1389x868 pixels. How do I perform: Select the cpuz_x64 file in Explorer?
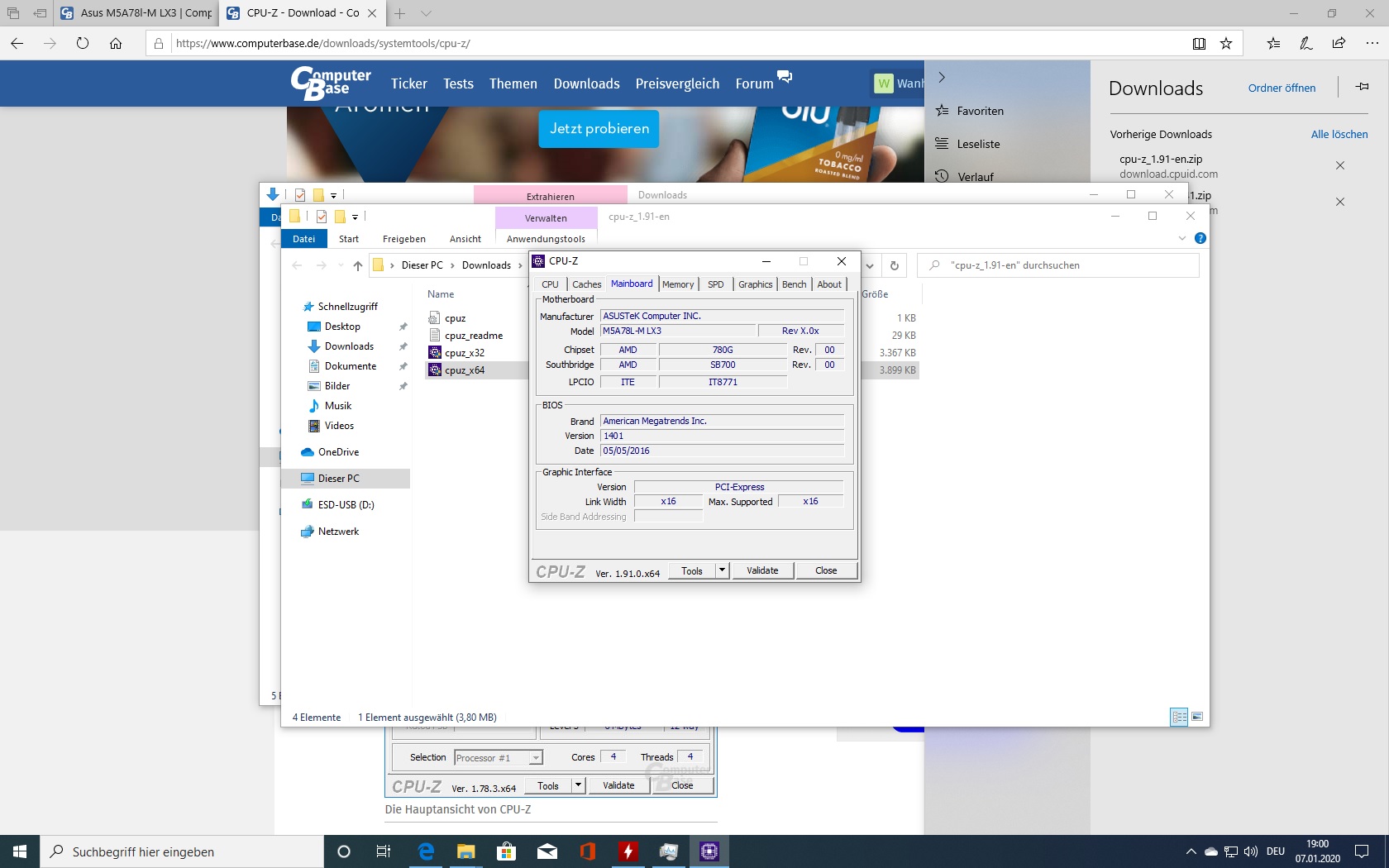point(465,370)
